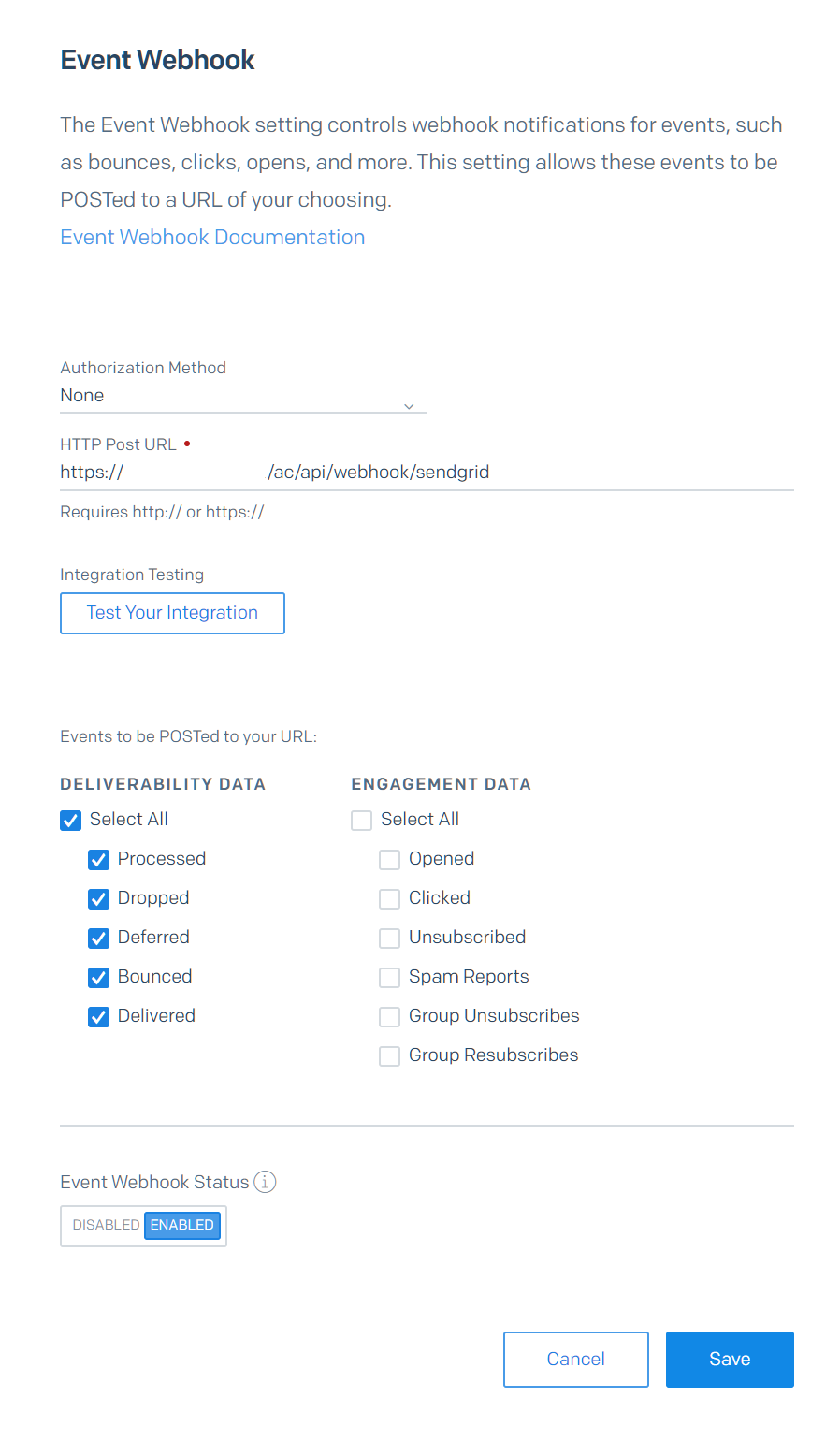Select the Group Resubscribes checkbox
This screenshot has width=840, height=1441.
click(389, 1056)
